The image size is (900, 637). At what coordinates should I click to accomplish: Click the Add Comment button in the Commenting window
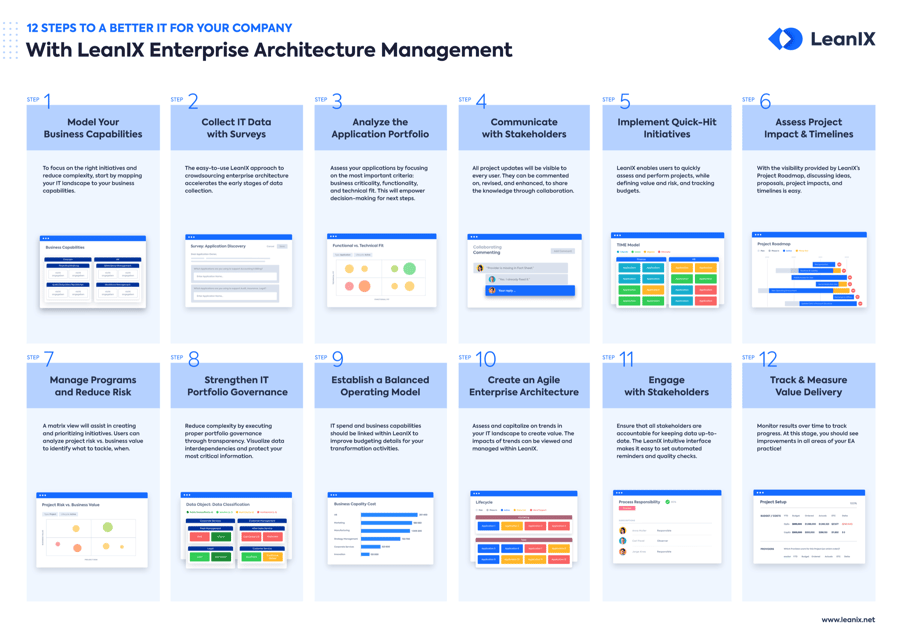point(563,251)
